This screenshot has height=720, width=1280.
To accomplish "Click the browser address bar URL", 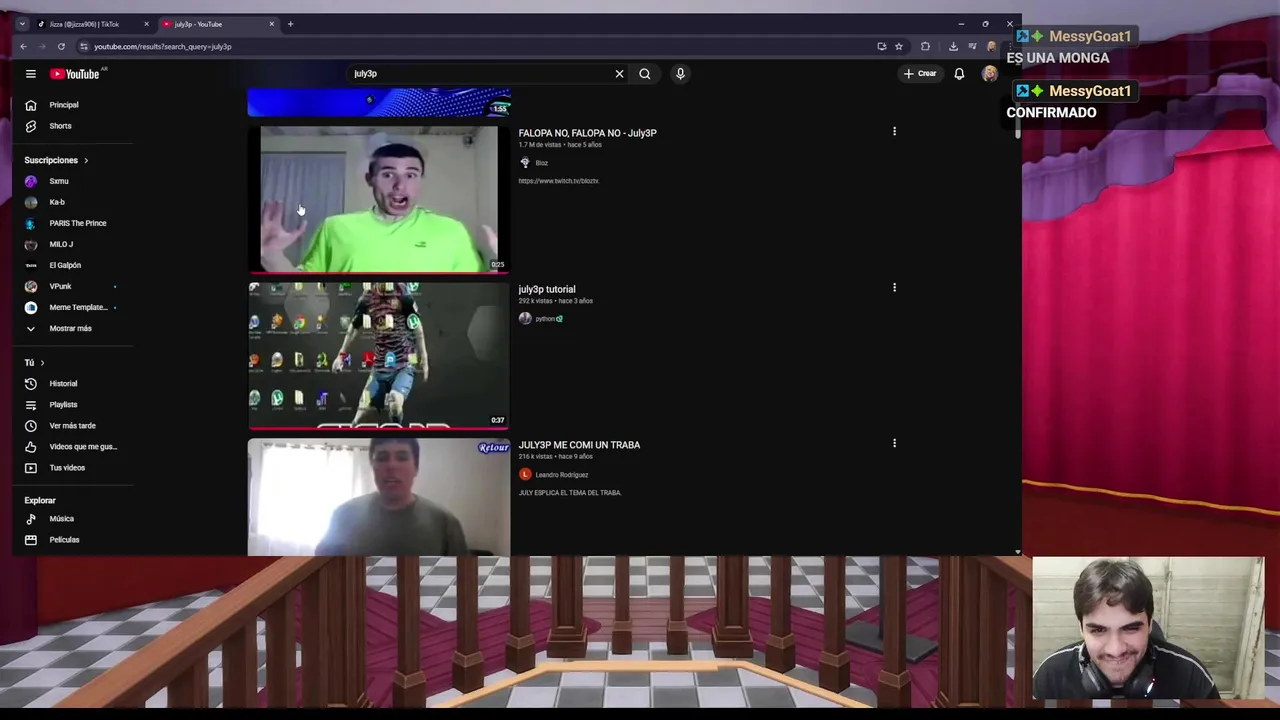I will tap(163, 46).
